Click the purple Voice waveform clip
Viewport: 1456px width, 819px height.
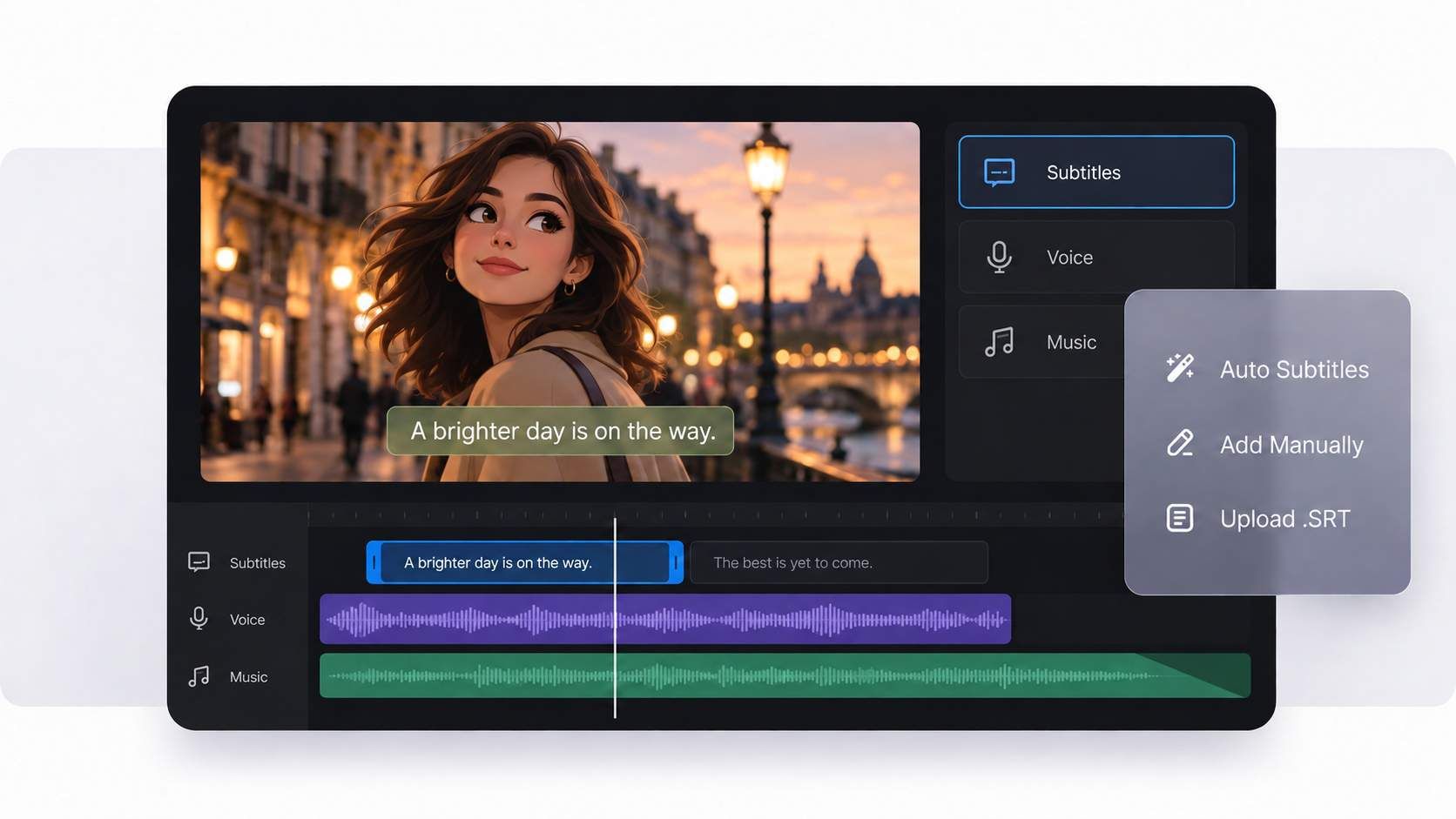click(665, 619)
